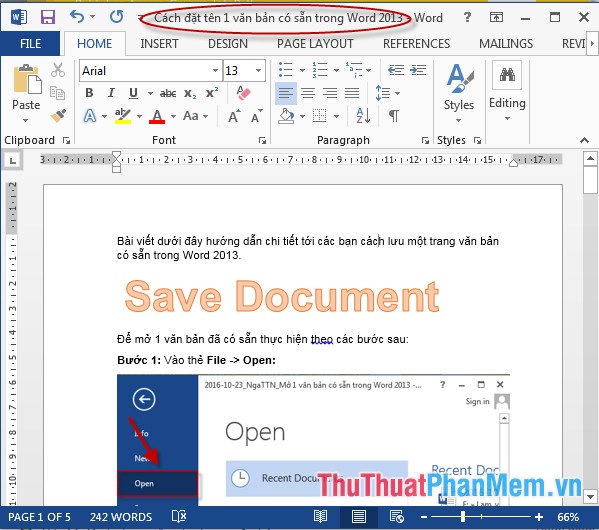This screenshot has width=599, height=530.
Task: Undo the last action
Action: [x=77, y=16]
